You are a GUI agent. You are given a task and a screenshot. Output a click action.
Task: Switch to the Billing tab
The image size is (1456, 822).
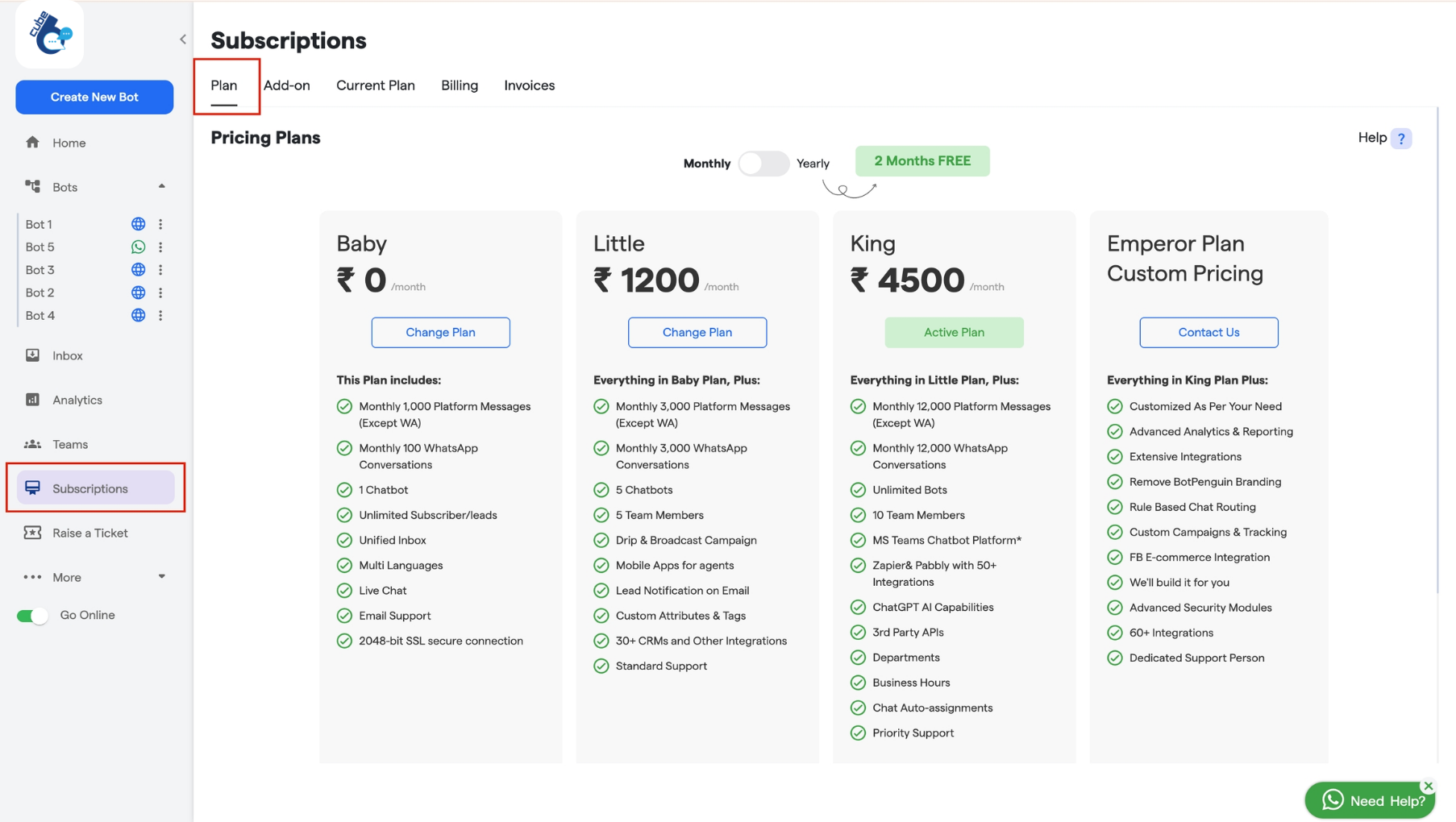tap(459, 85)
